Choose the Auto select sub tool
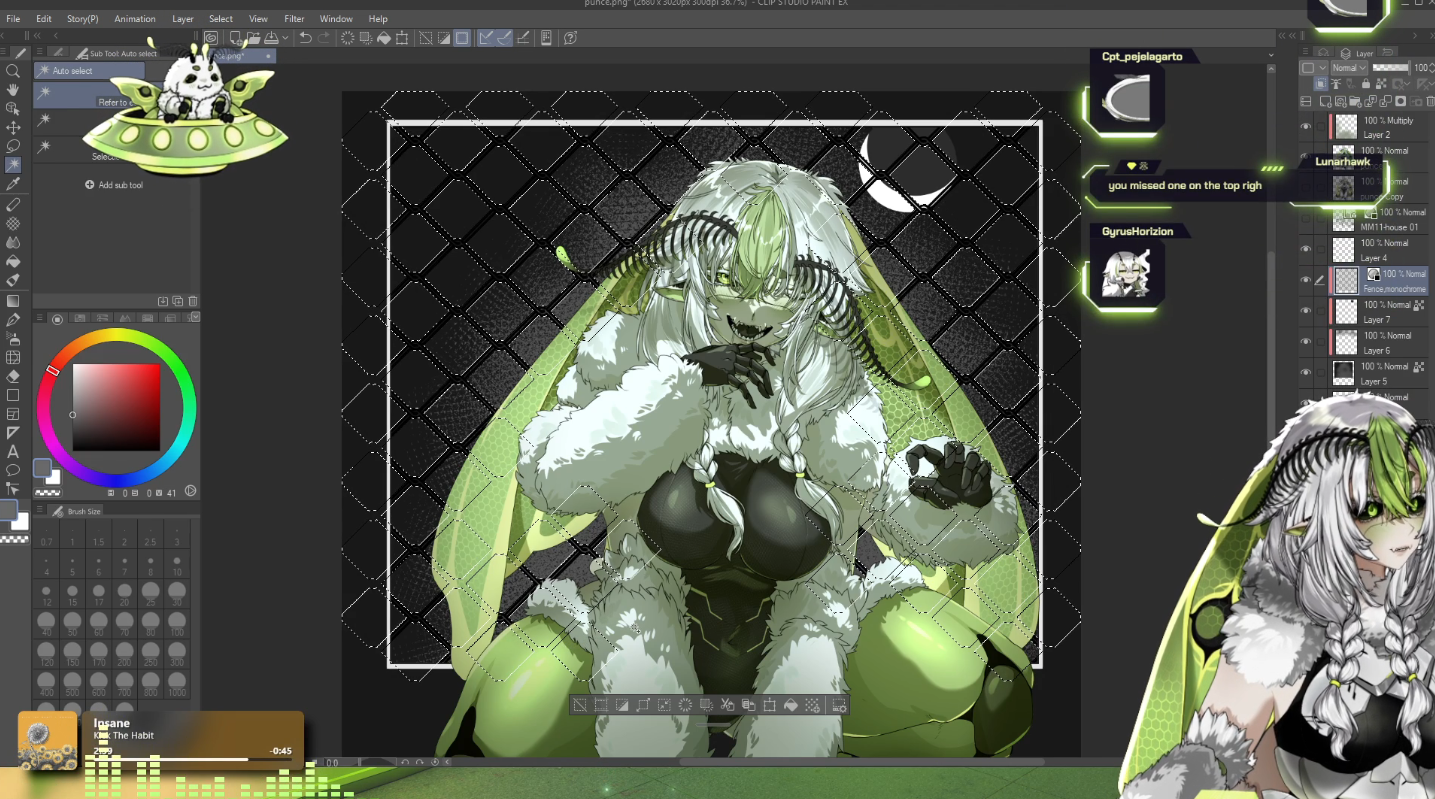The image size is (1435, 799). click(x=73, y=71)
